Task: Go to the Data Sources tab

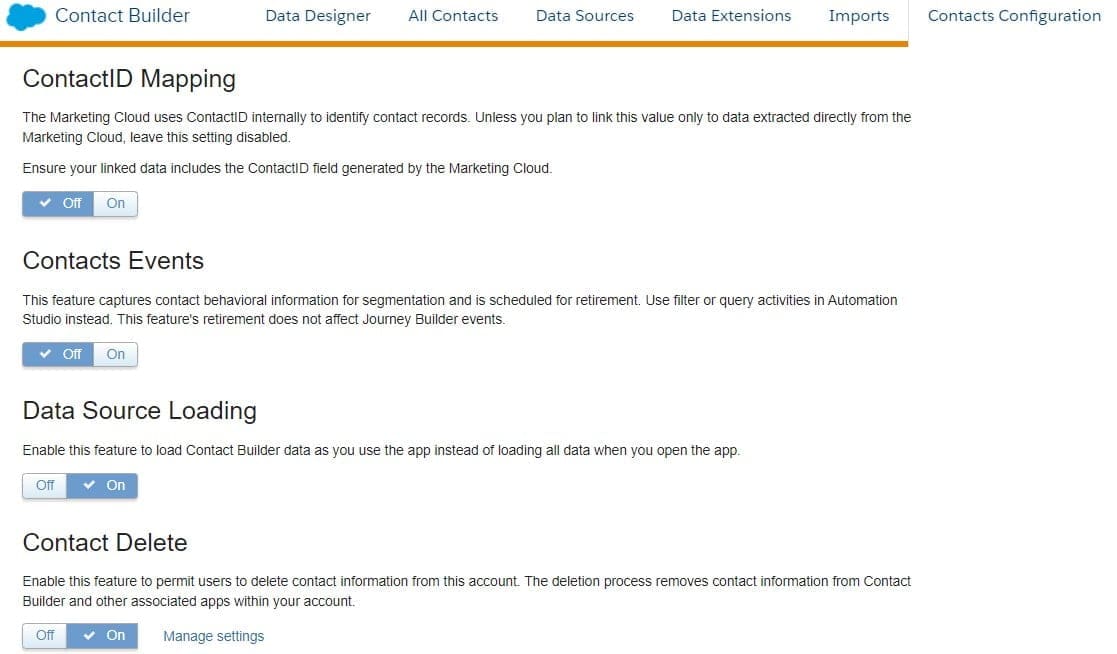Action: (585, 16)
